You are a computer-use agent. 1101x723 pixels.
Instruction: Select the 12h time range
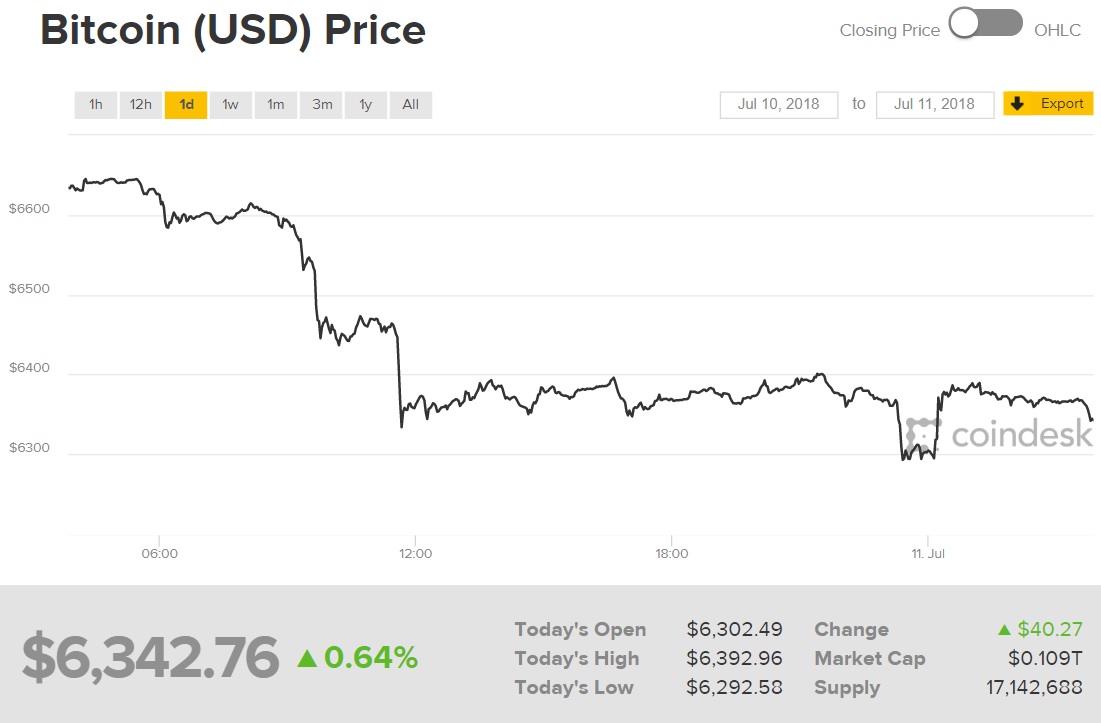(x=140, y=104)
